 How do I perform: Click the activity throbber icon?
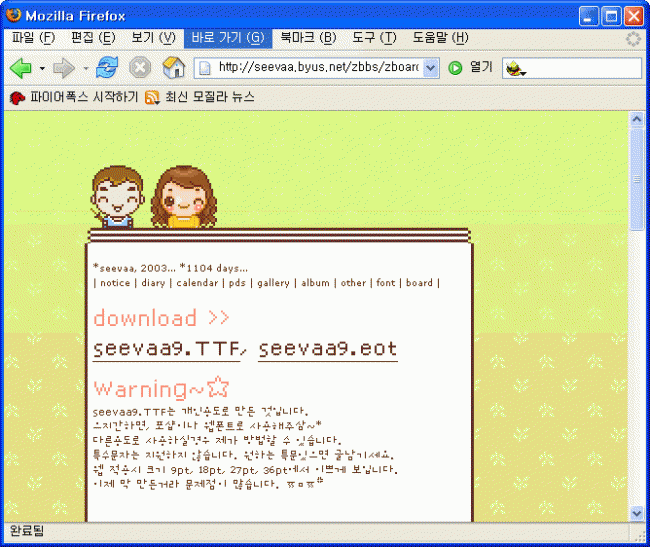point(633,39)
